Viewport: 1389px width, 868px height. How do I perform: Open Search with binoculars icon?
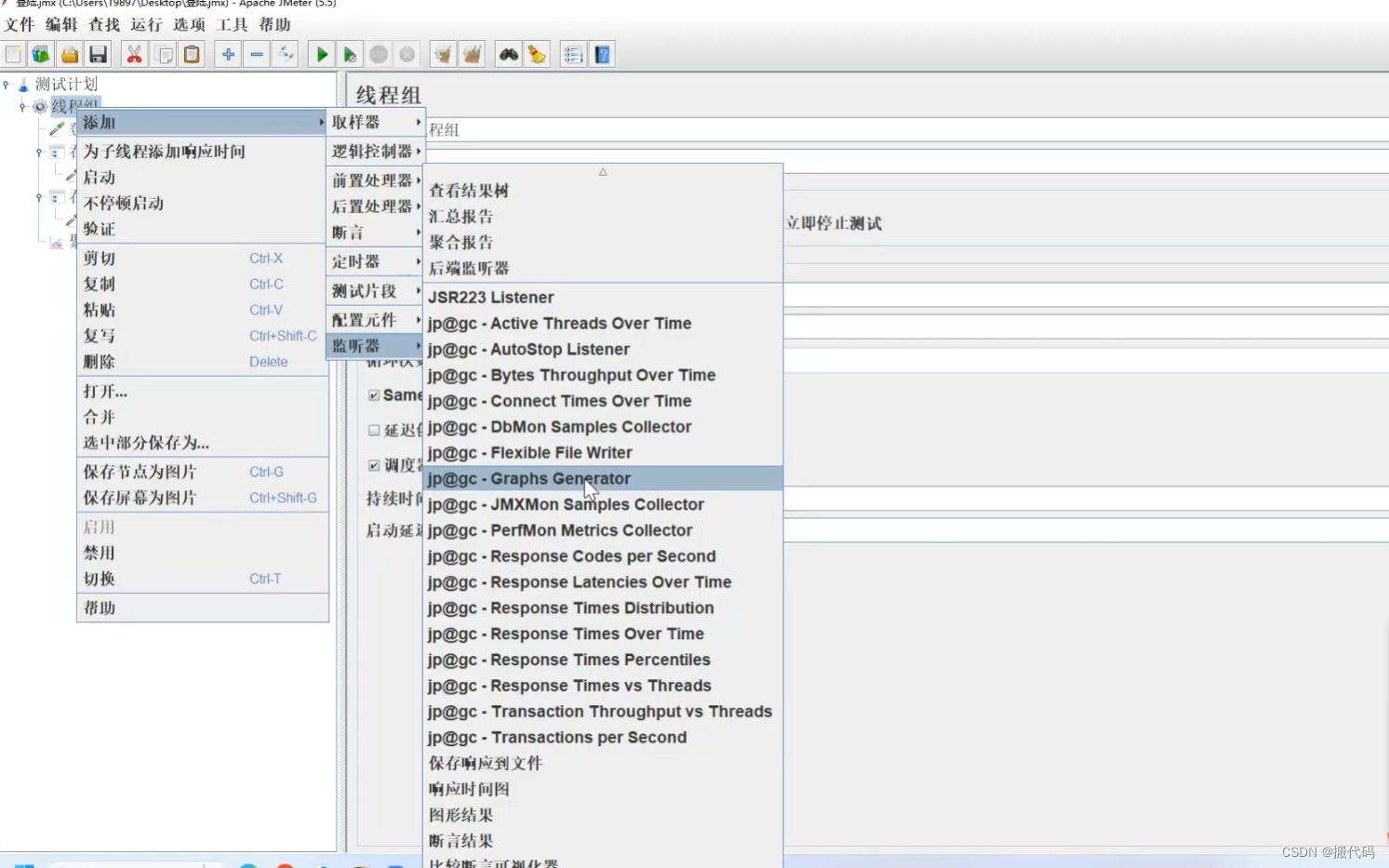click(508, 55)
